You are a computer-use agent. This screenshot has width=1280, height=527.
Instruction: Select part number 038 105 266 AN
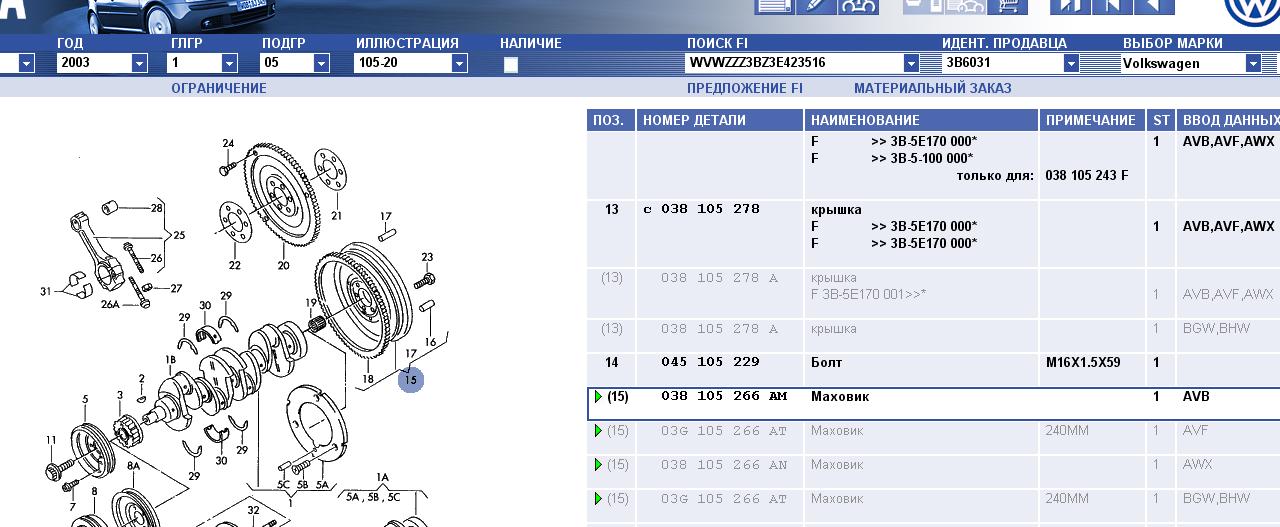click(724, 465)
